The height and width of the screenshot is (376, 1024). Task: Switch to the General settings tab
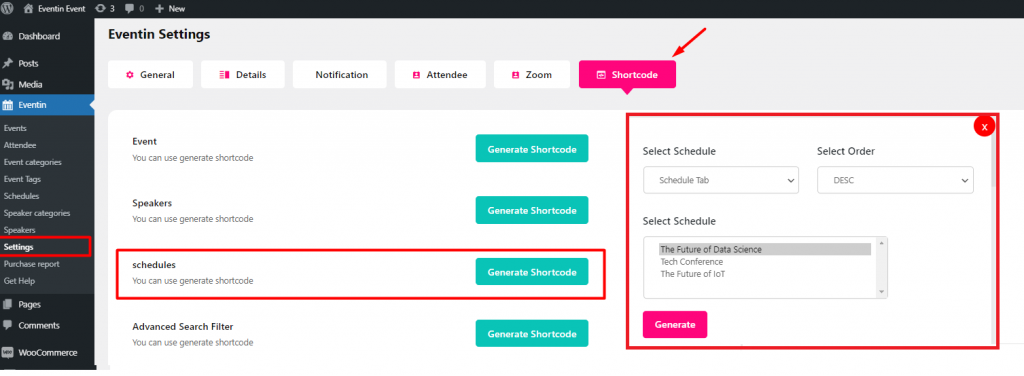click(150, 75)
